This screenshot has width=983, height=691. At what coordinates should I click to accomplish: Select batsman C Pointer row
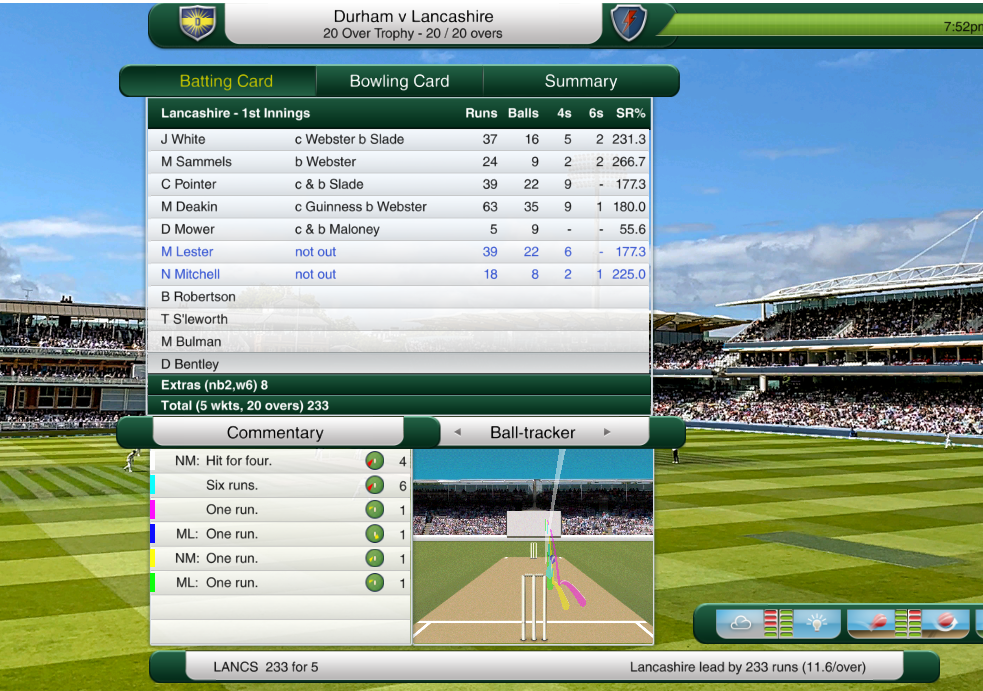[399, 184]
